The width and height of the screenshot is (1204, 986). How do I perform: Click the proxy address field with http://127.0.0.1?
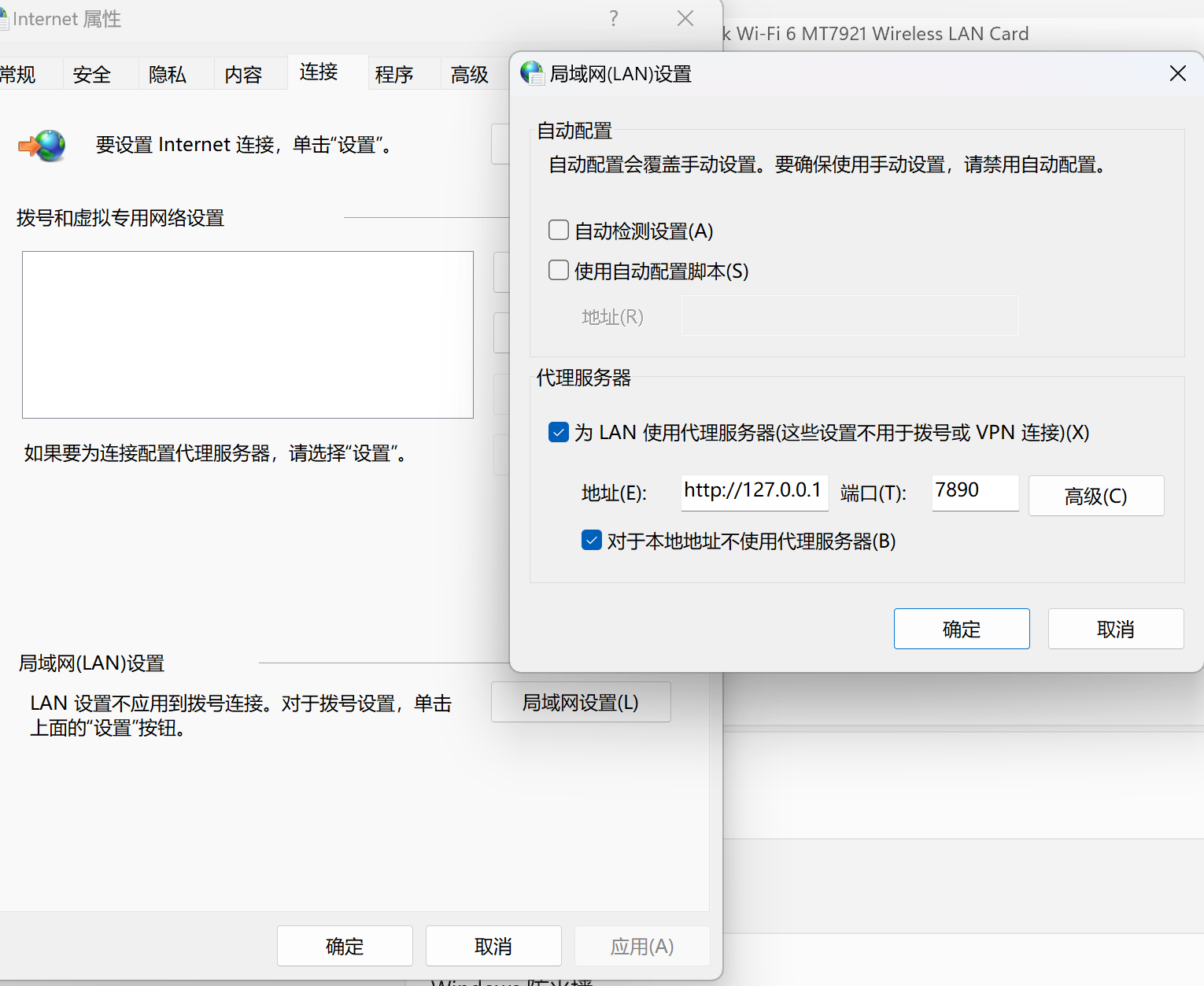point(754,492)
